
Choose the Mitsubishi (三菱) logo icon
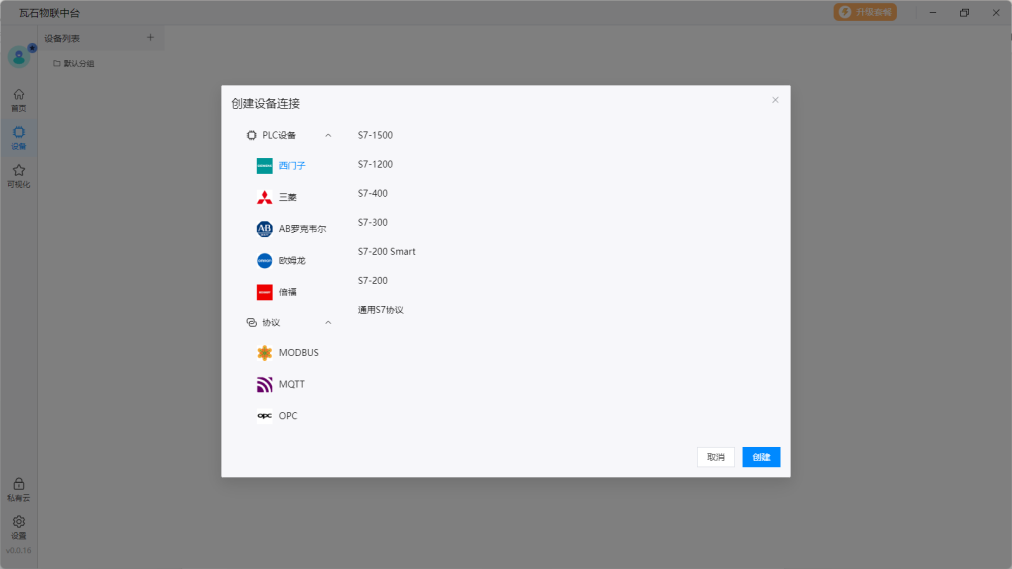[264, 197]
